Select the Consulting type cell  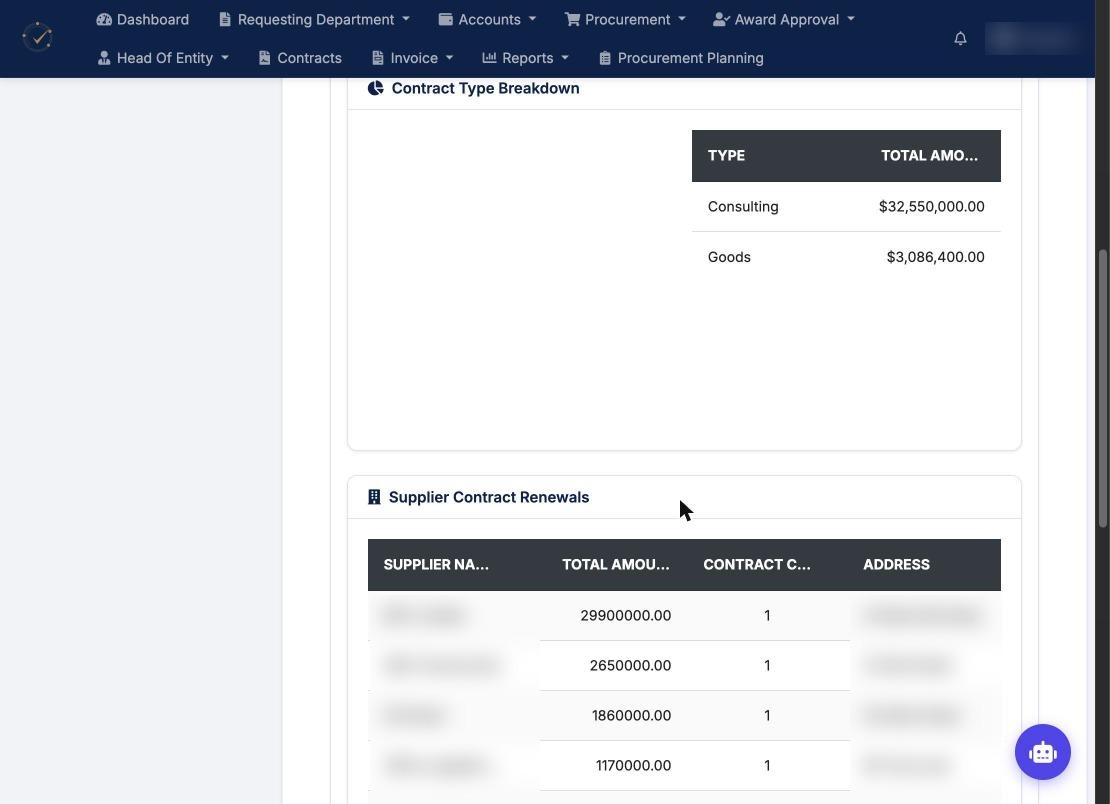(743, 207)
